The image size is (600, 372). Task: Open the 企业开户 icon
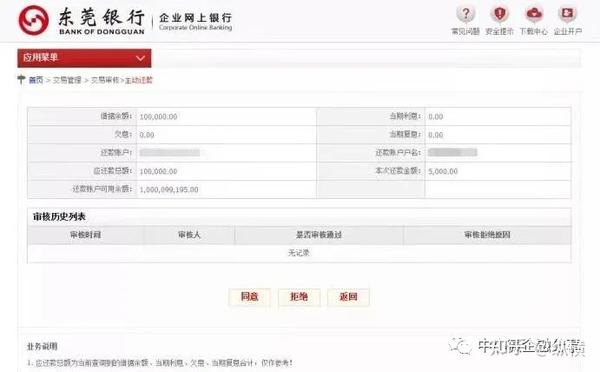[567, 14]
